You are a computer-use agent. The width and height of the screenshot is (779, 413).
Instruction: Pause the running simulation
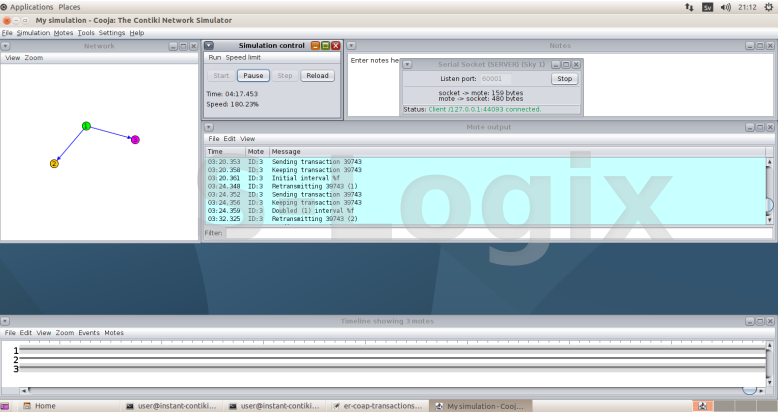click(x=253, y=76)
